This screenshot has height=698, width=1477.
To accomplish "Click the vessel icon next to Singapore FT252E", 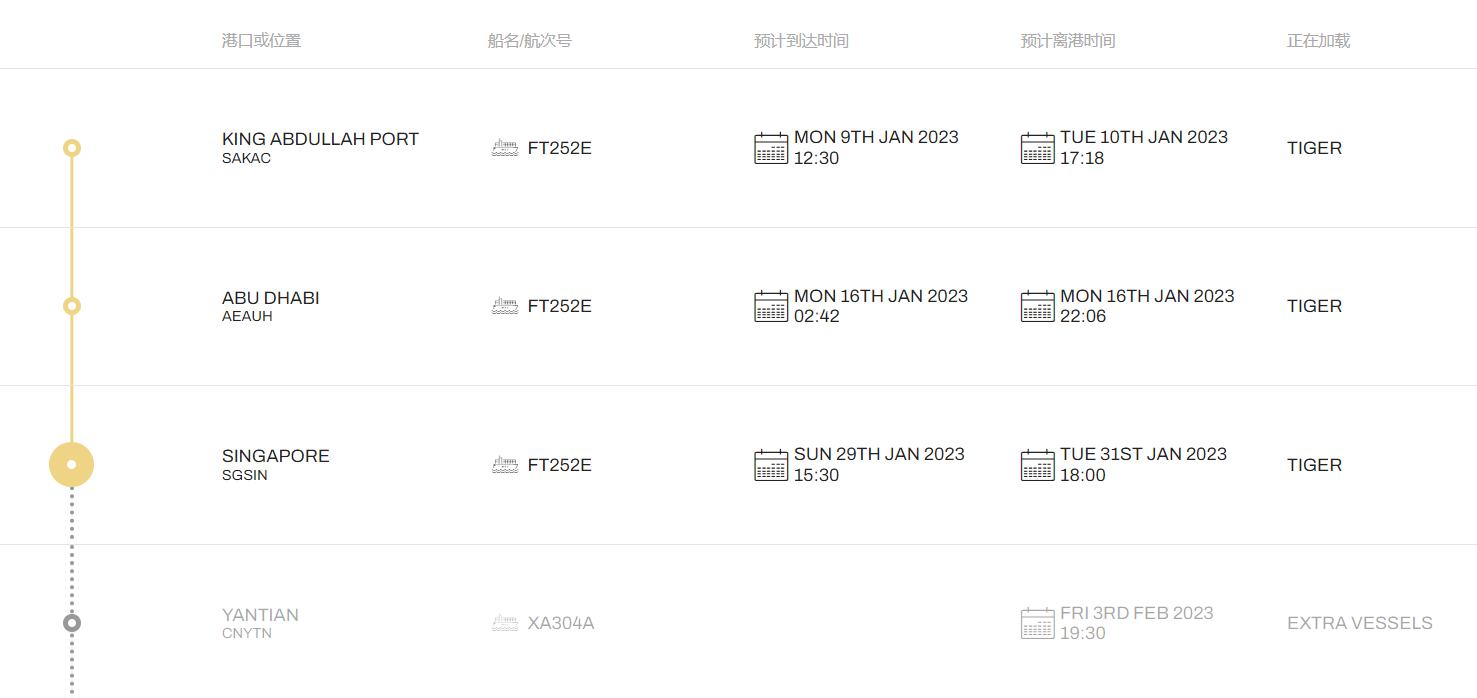I will pos(505,465).
